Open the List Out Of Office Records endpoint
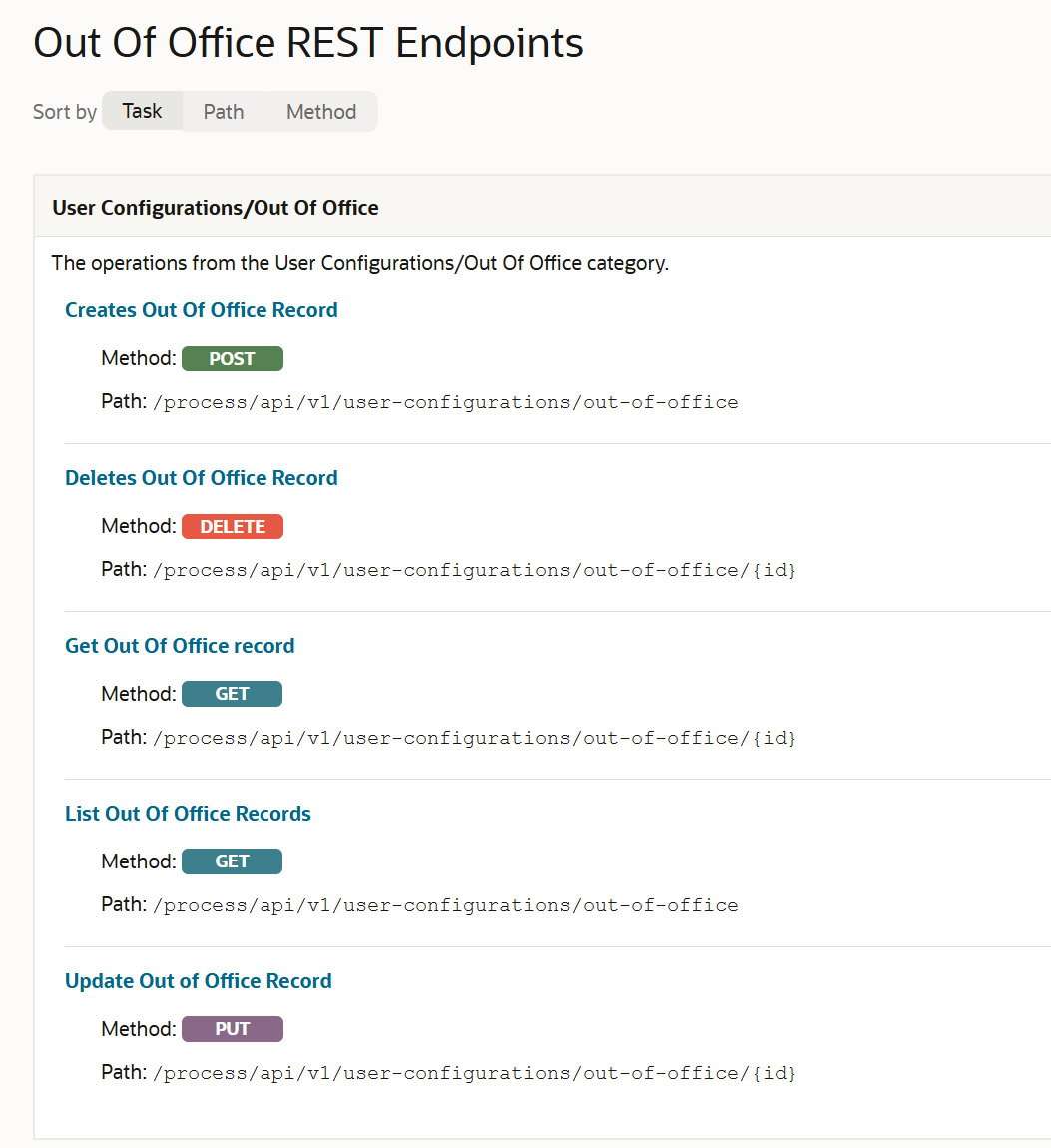Image resolution: width=1051 pixels, height=1148 pixels. pyautogui.click(x=188, y=814)
